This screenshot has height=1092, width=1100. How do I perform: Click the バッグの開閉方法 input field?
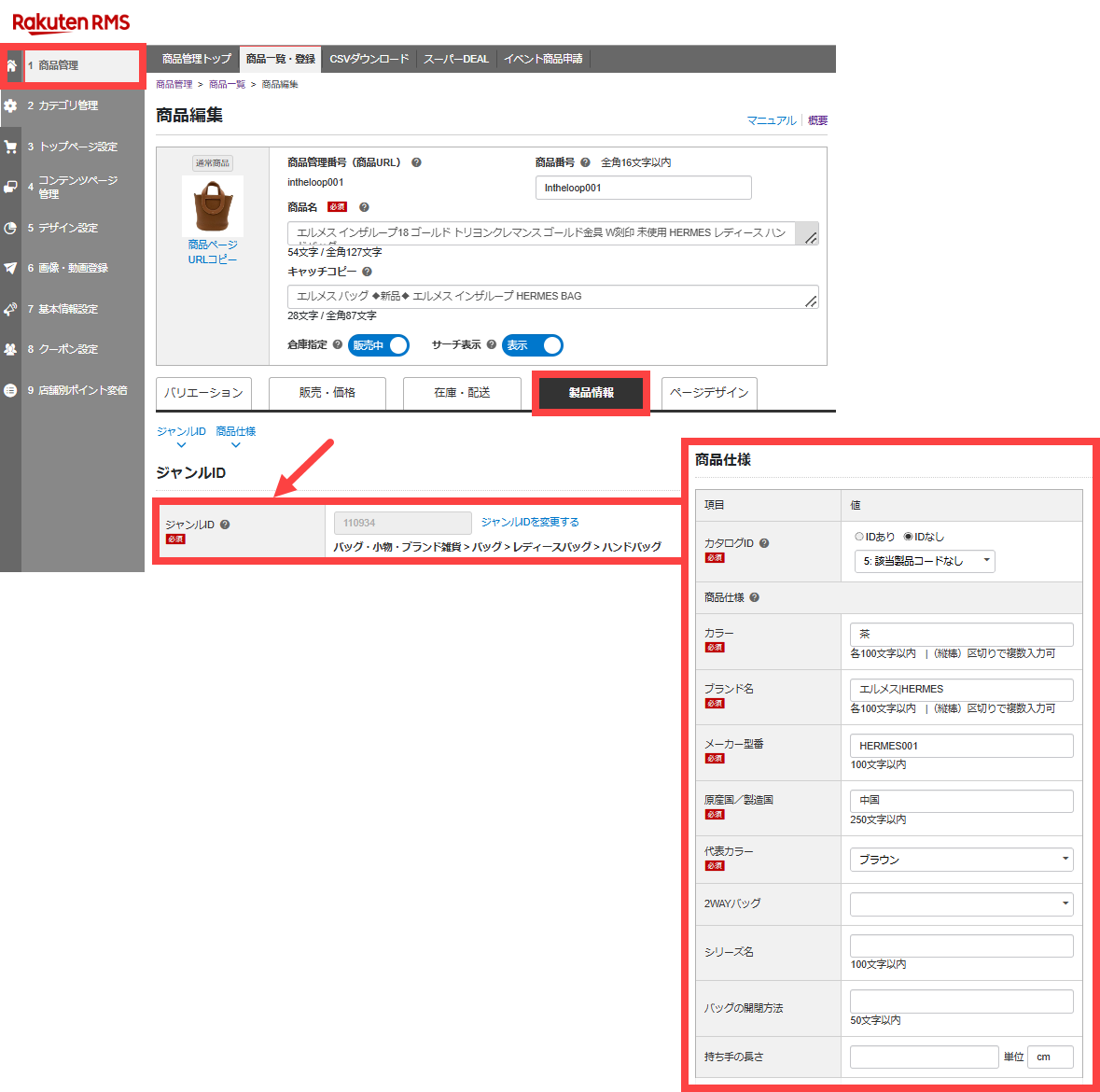(x=961, y=1001)
